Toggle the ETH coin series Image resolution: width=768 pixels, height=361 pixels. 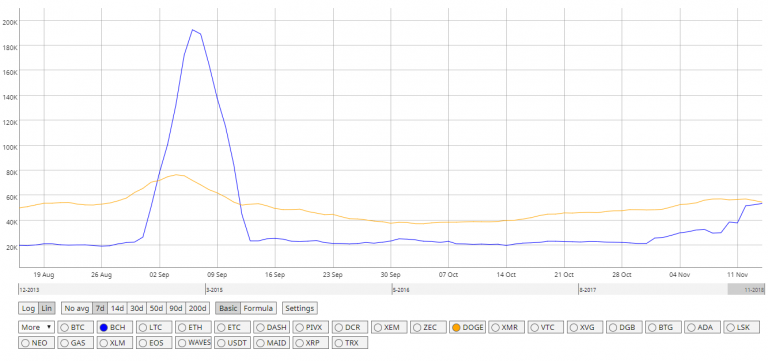192,328
